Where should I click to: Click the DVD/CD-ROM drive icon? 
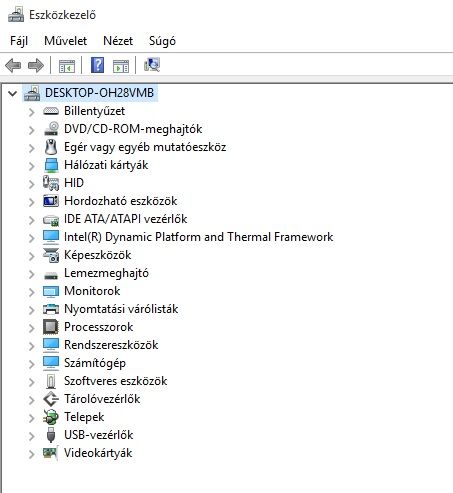[51, 129]
